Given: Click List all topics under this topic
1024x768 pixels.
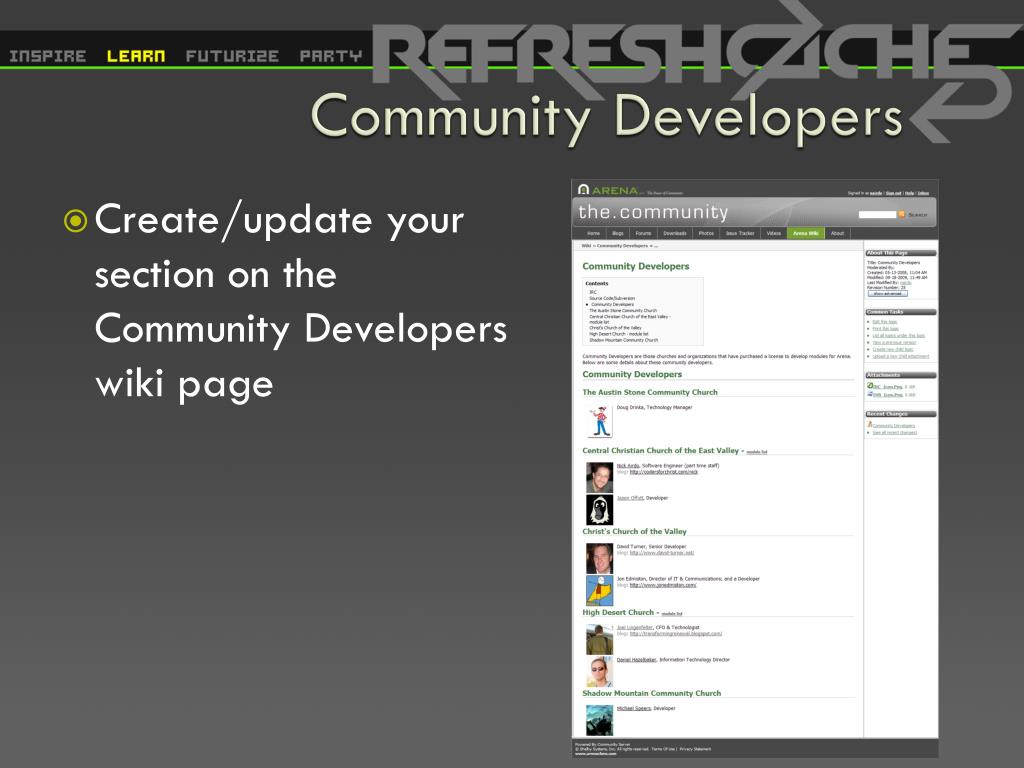Looking at the screenshot, I should (x=899, y=336).
